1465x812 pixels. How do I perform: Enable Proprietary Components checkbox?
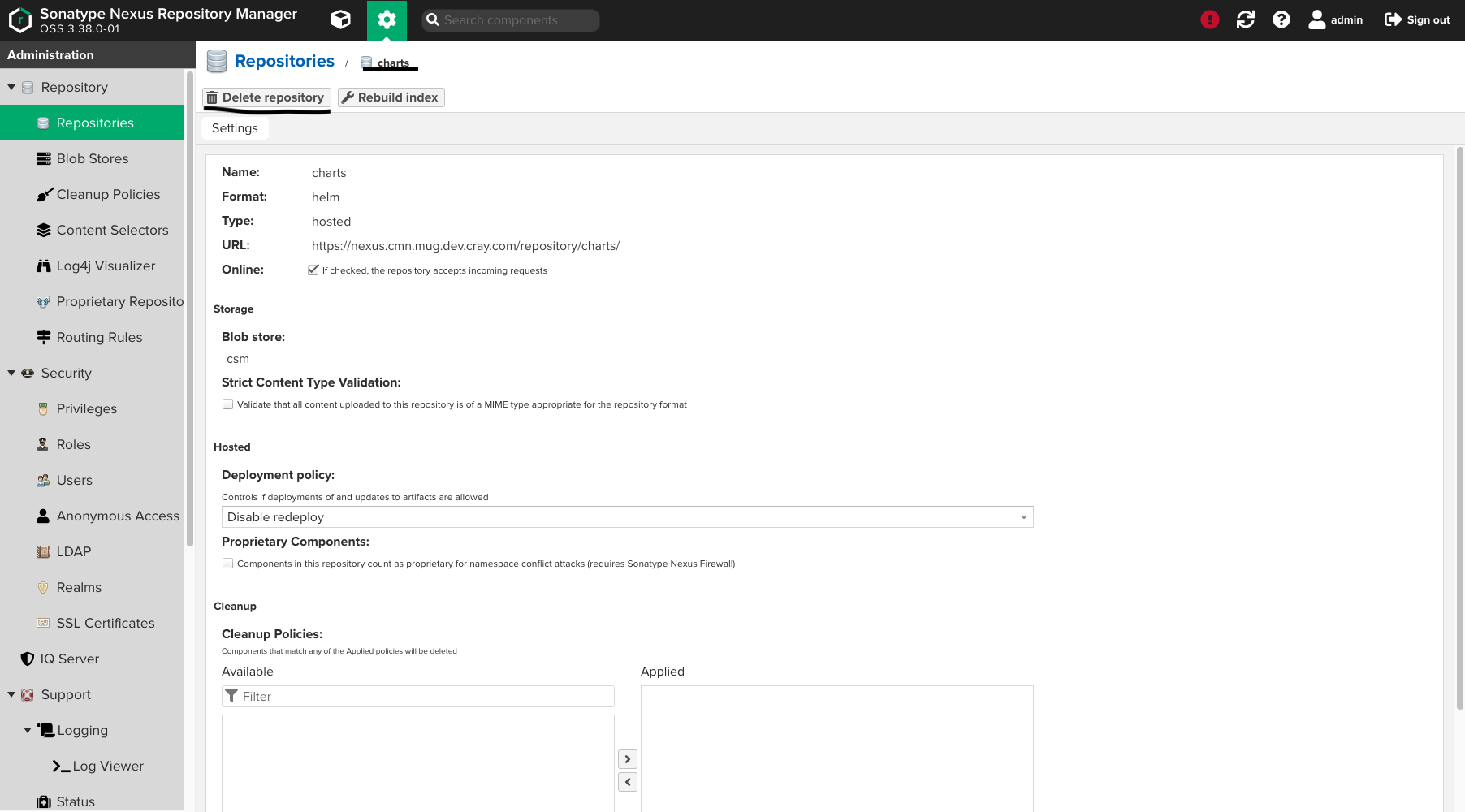tap(227, 563)
